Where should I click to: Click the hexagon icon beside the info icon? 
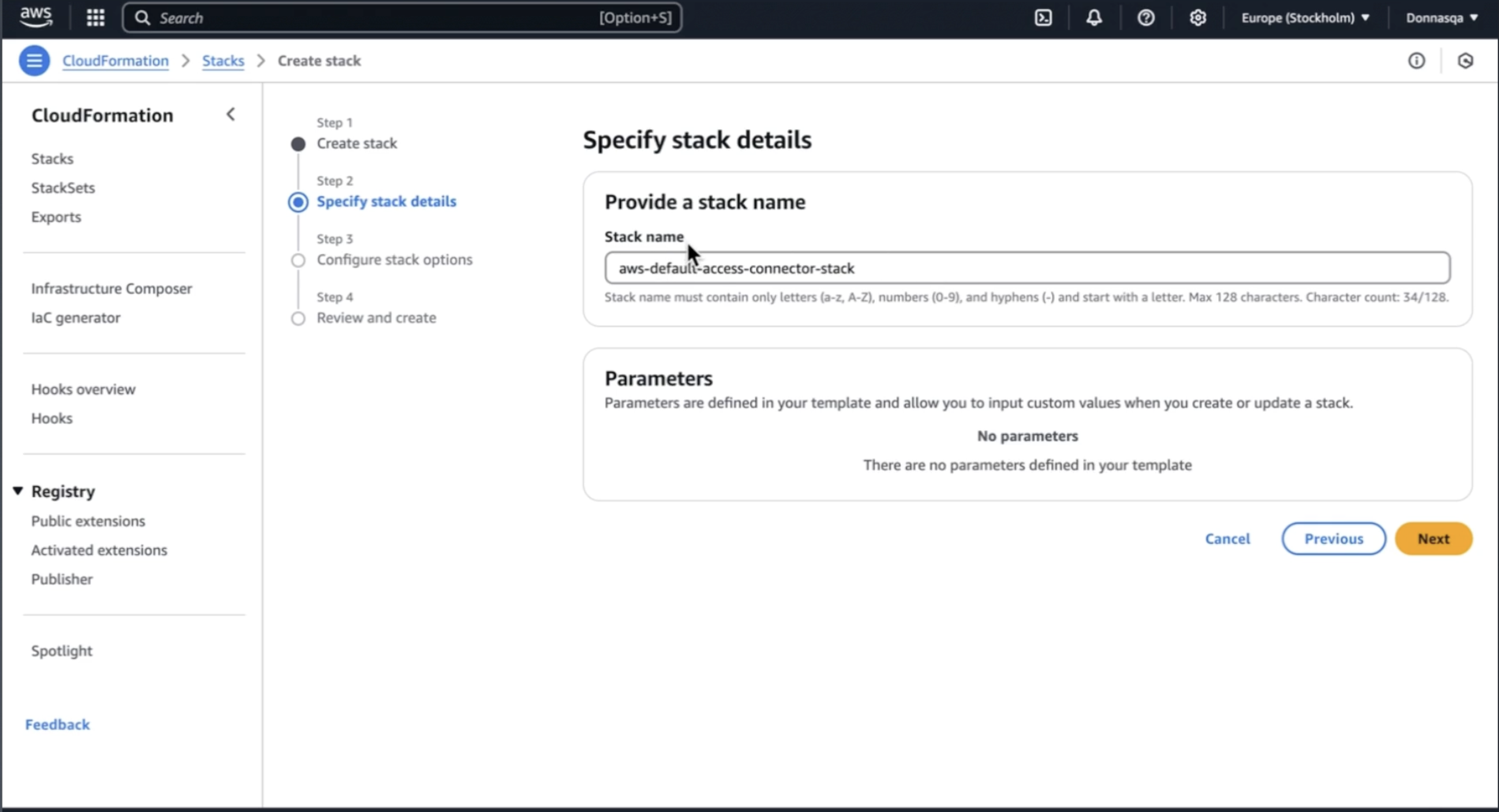(1466, 61)
